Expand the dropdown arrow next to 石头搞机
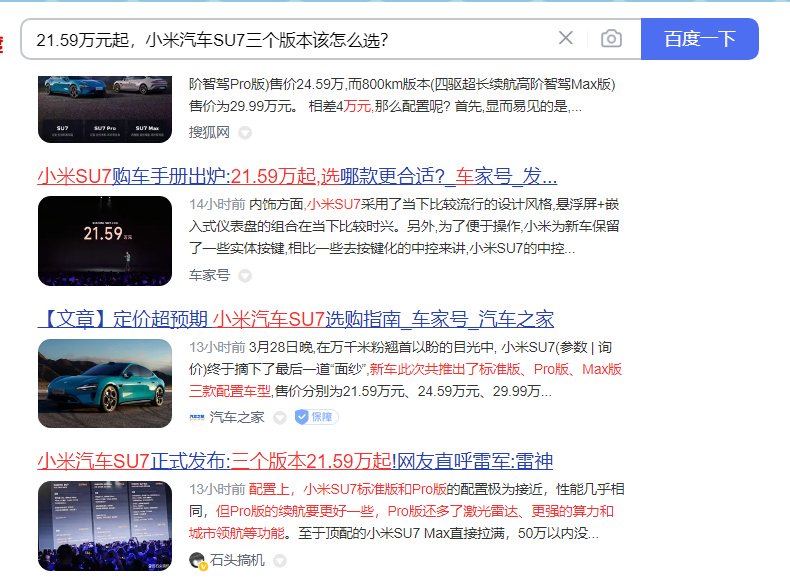The width and height of the screenshot is (790, 581). click(280, 560)
